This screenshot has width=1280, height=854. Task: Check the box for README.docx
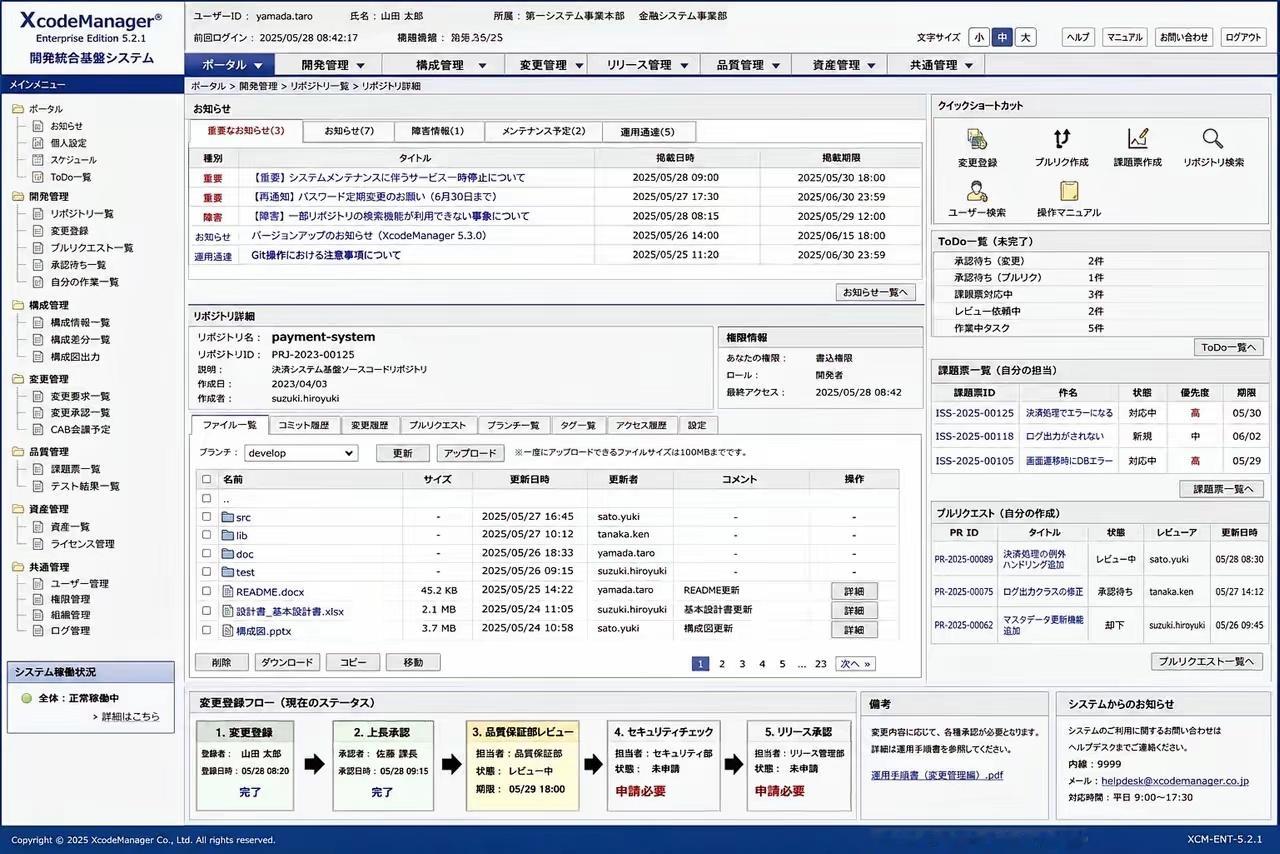click(x=207, y=592)
